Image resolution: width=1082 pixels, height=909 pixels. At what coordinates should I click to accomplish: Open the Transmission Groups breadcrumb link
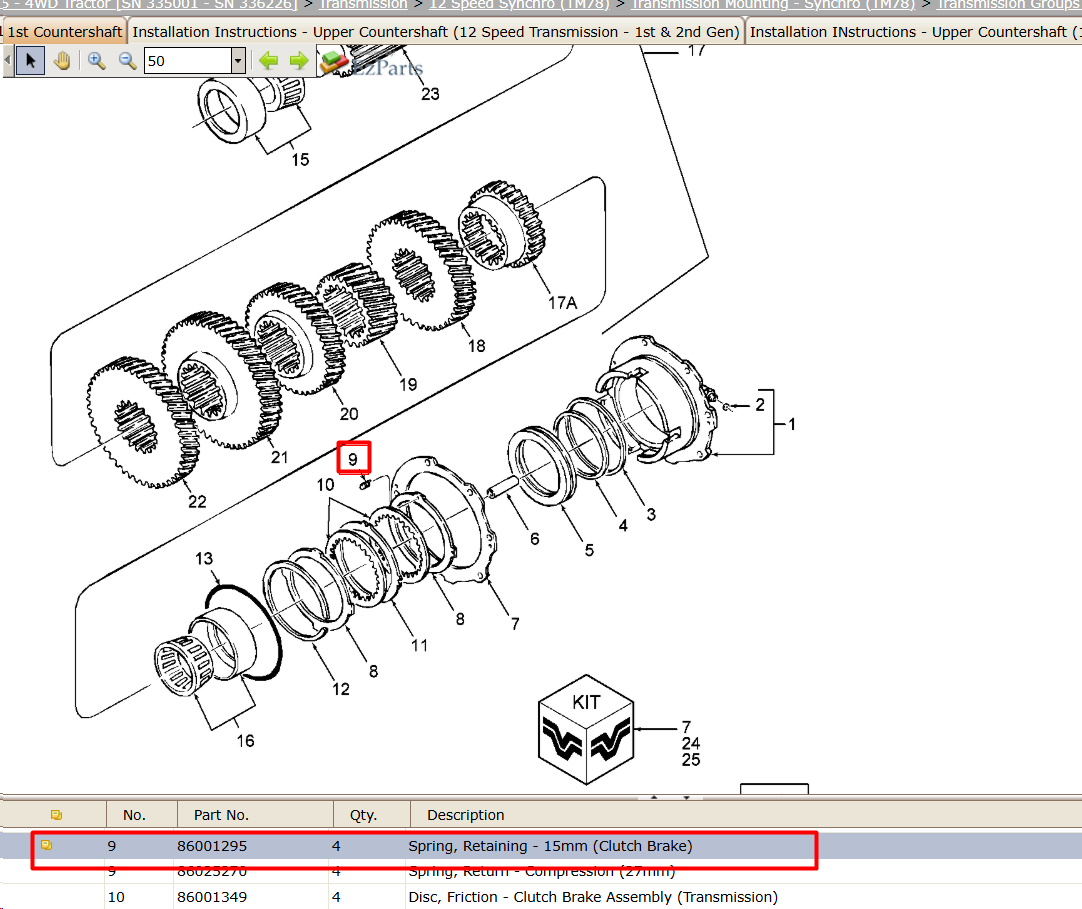tap(1009, 5)
